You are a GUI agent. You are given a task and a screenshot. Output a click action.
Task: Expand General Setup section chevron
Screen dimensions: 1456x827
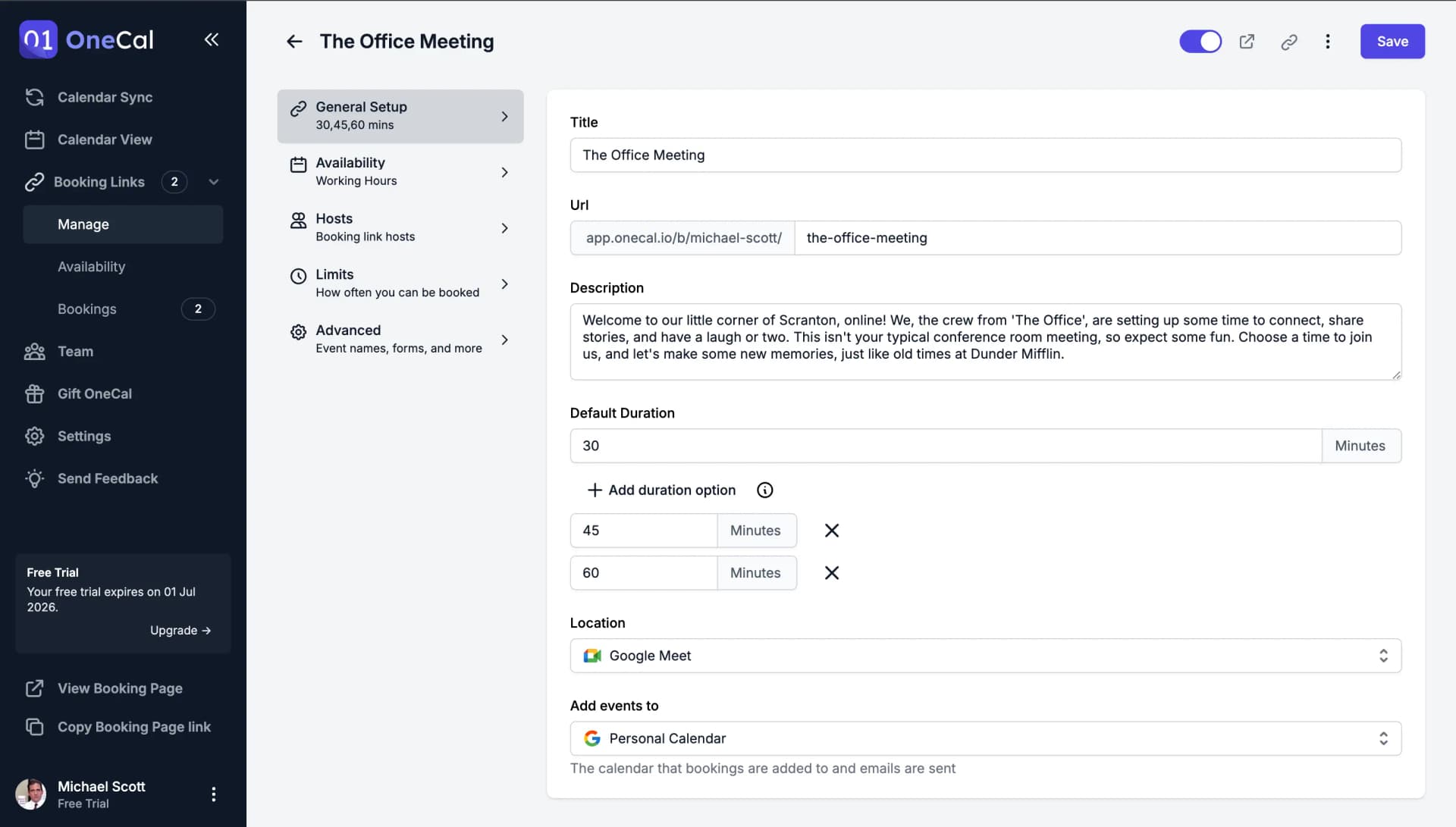504,117
